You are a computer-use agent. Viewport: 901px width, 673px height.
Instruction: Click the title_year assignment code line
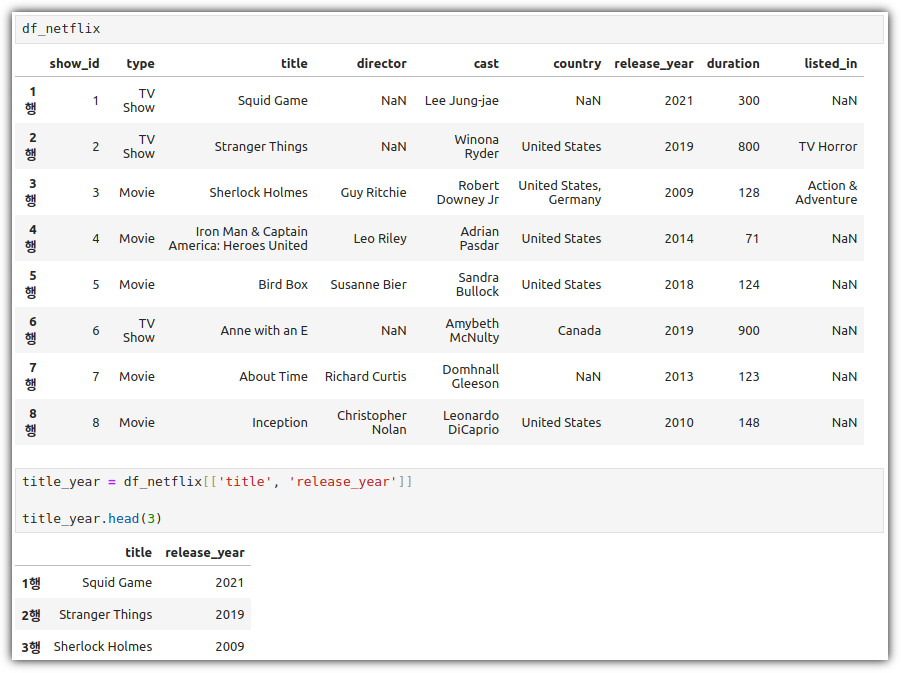pos(217,482)
